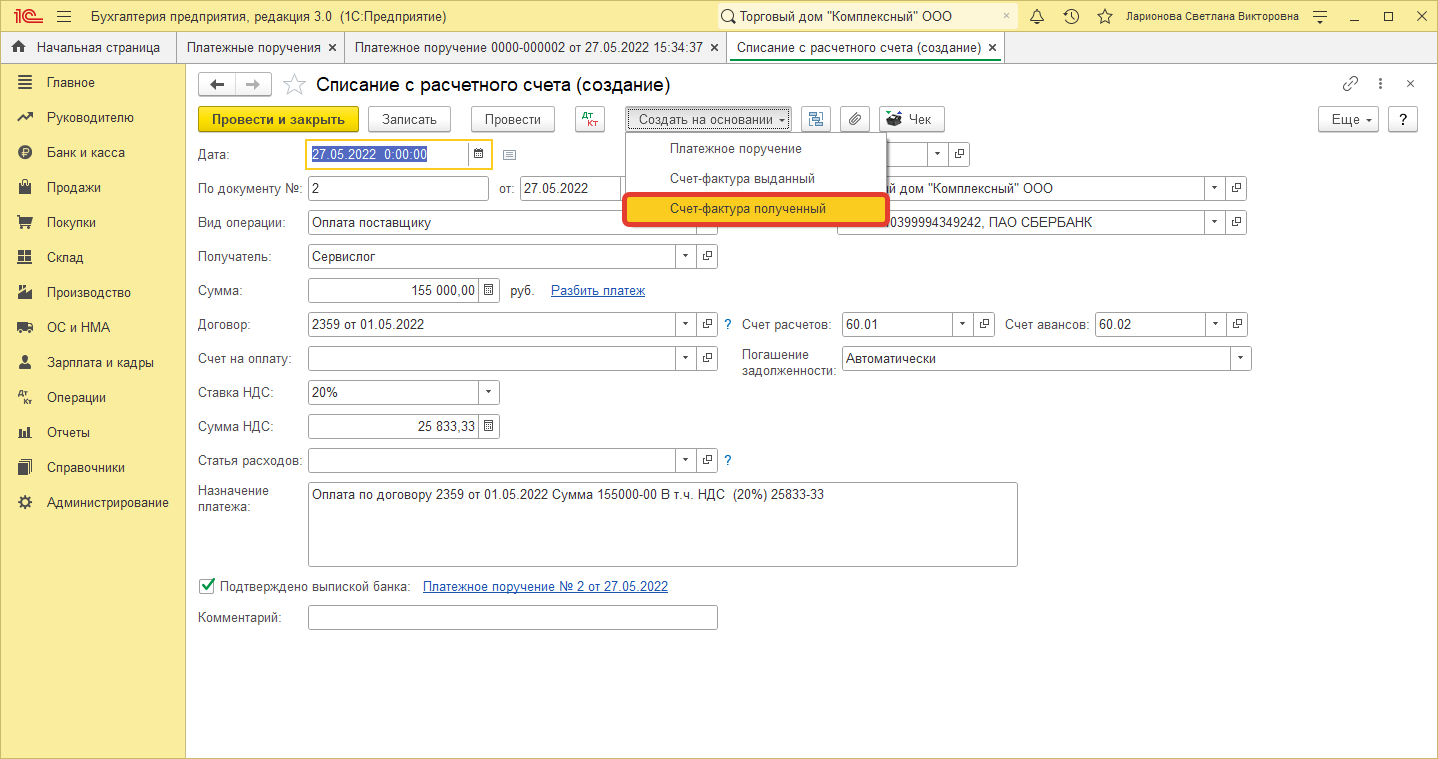Open title bar settings lines icon
Screen dimensions: 1438x759
[1321, 17]
